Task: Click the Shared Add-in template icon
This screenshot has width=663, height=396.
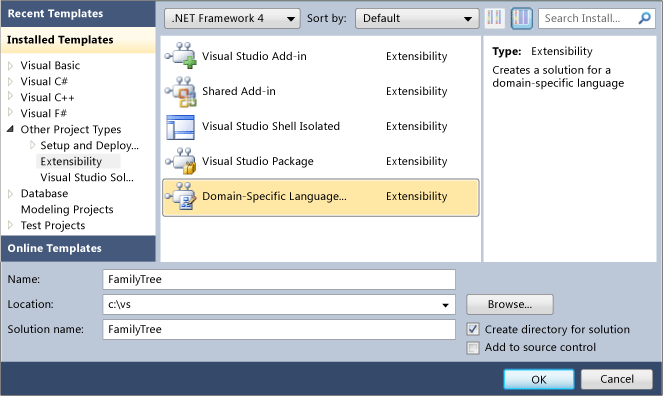Action: coord(181,91)
